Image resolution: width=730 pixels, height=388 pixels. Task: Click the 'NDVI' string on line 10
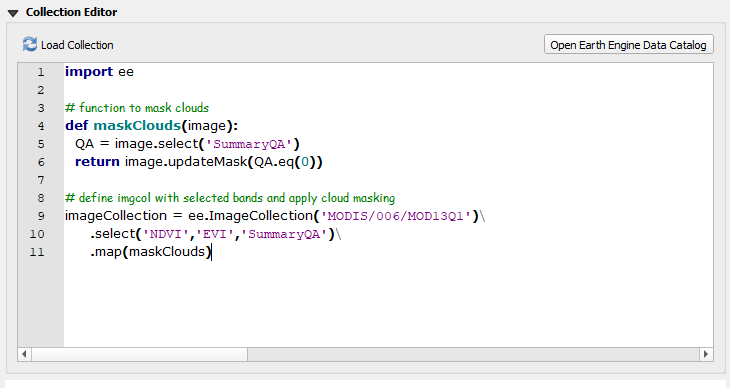(166, 234)
